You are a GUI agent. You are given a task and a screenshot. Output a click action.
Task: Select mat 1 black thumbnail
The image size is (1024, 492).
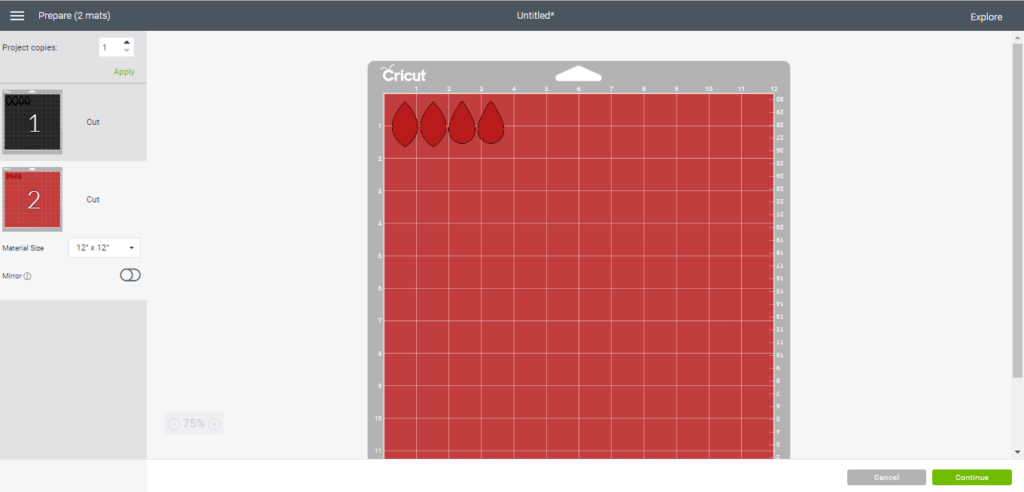[x=33, y=122]
